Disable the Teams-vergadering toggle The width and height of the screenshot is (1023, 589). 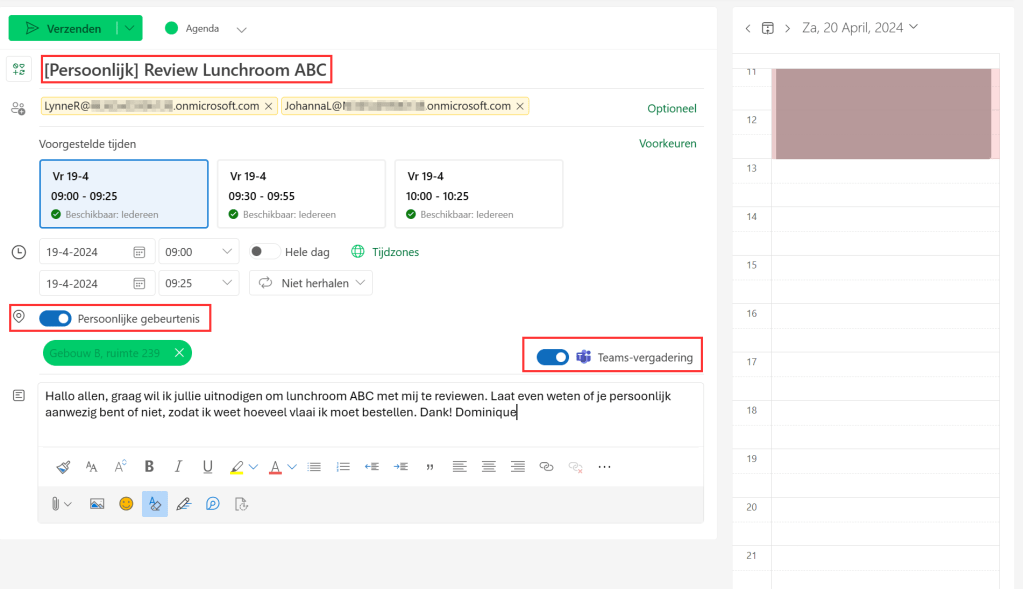552,357
